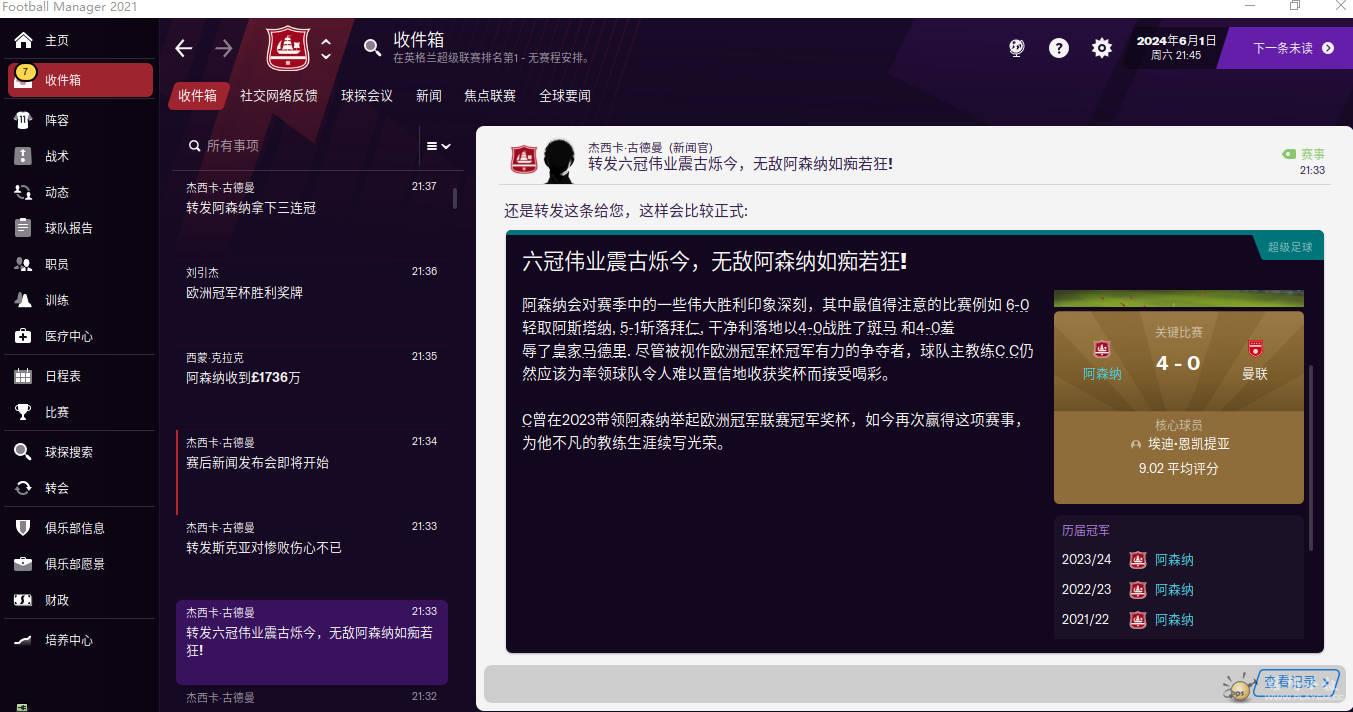
Task: Click the sender silhouette avatar of 杰西卡·古德曼
Action: [559, 162]
